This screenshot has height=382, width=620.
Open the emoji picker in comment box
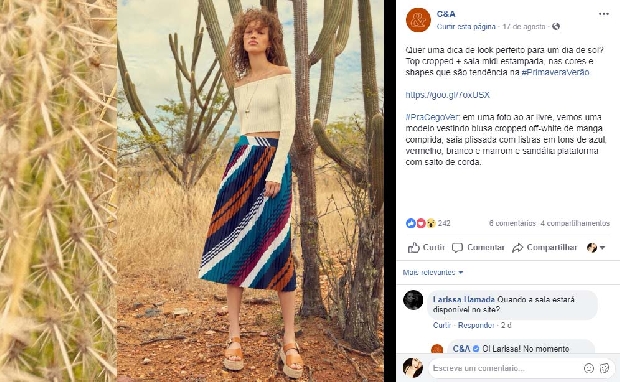589,368
